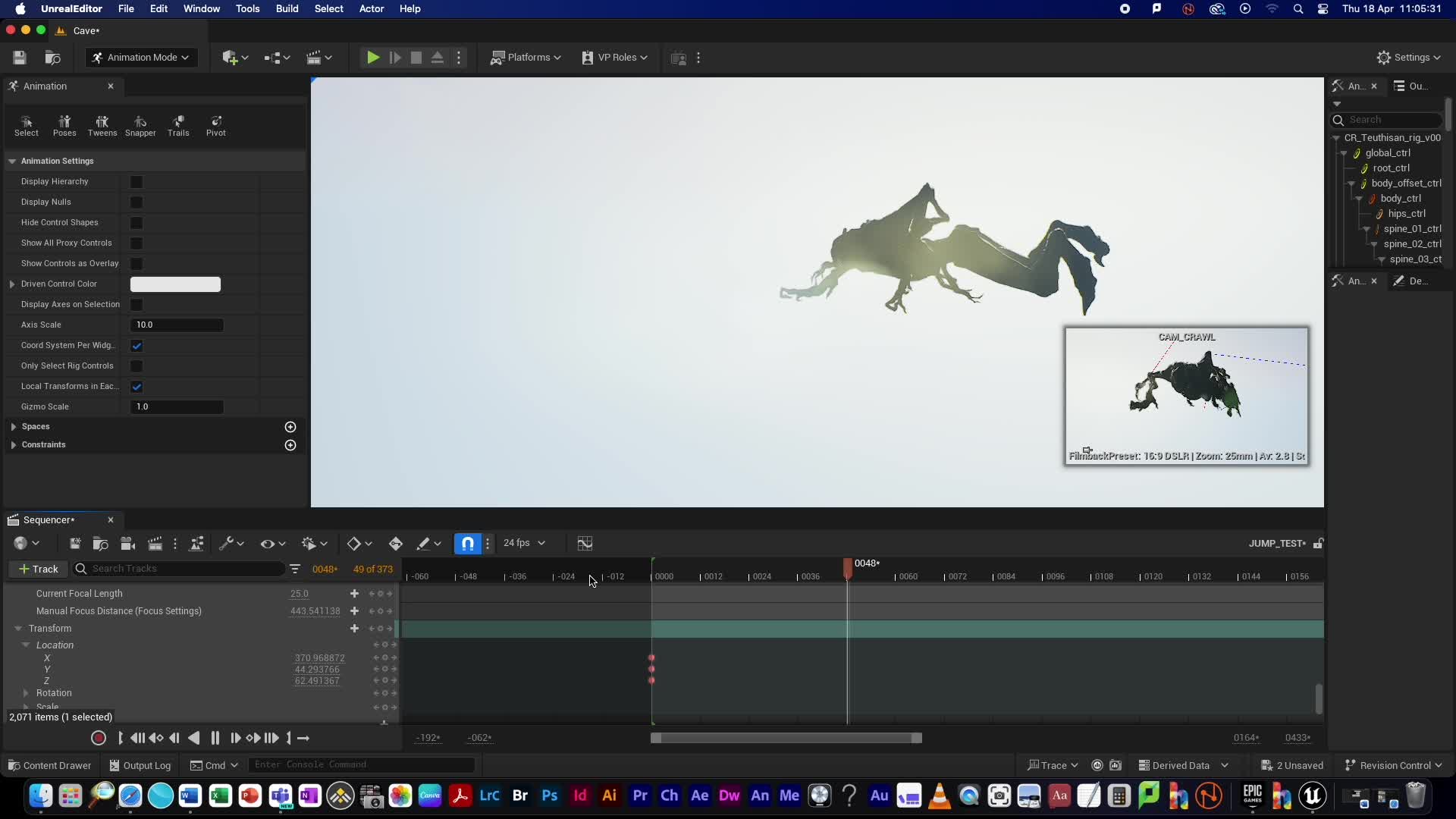
Task: Open the Build menu
Action: coord(287,9)
